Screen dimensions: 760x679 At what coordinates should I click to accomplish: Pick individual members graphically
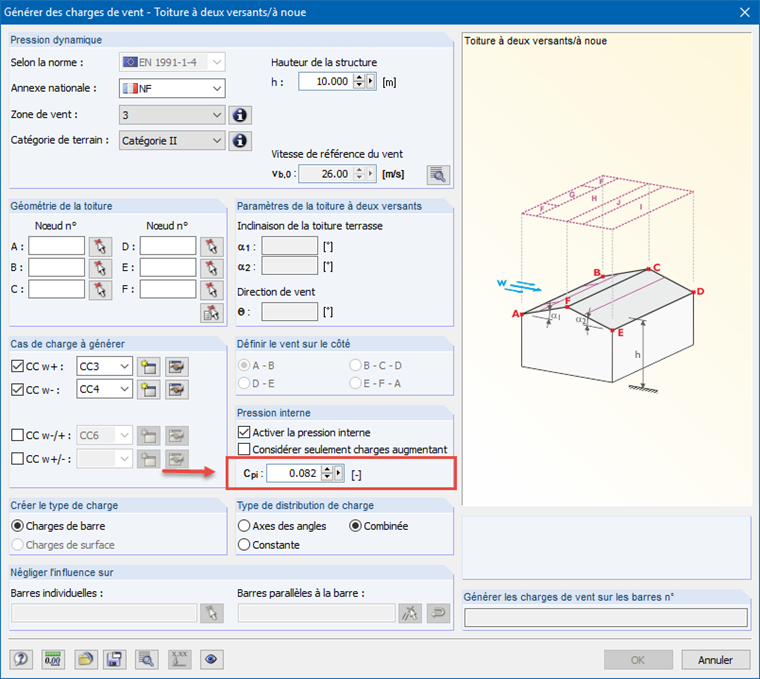click(x=212, y=614)
